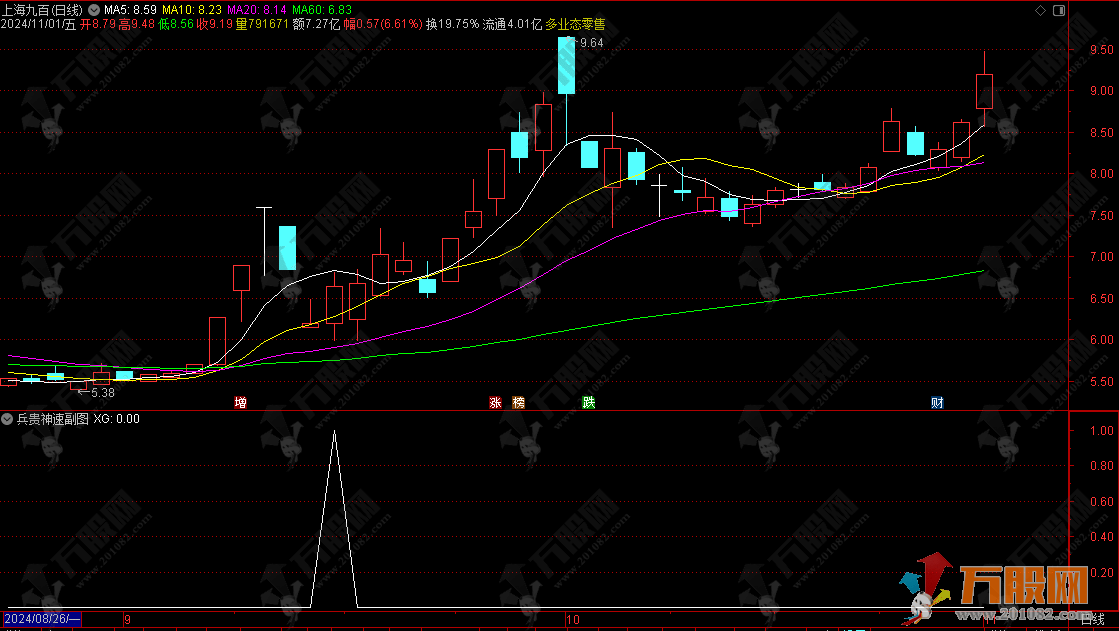Click the diamond marker icon at top right
1119x631 pixels.
[1040, 10]
